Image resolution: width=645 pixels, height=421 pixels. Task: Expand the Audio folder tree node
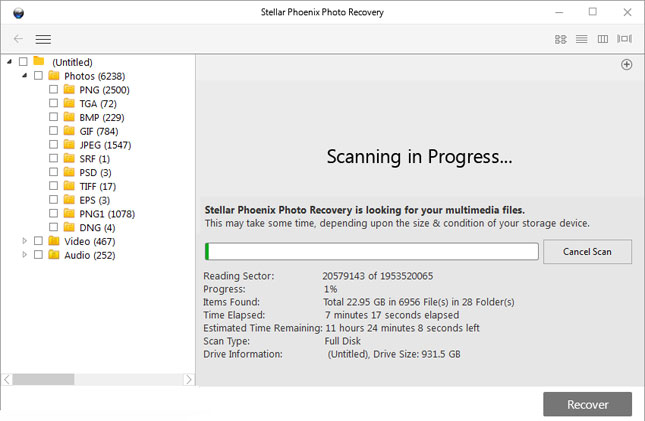tap(25, 255)
